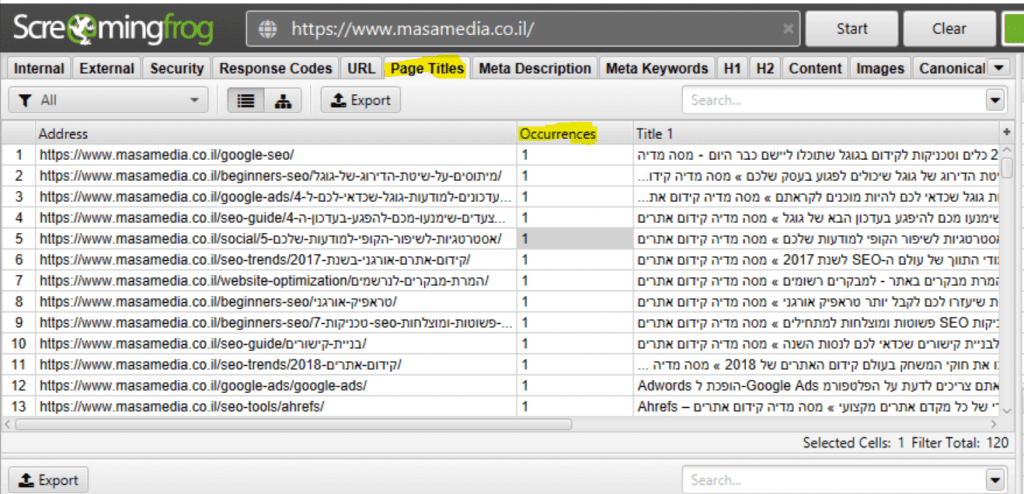Click the Adwords Google Ads title cell
The image size is (1024, 494).
tap(816, 386)
